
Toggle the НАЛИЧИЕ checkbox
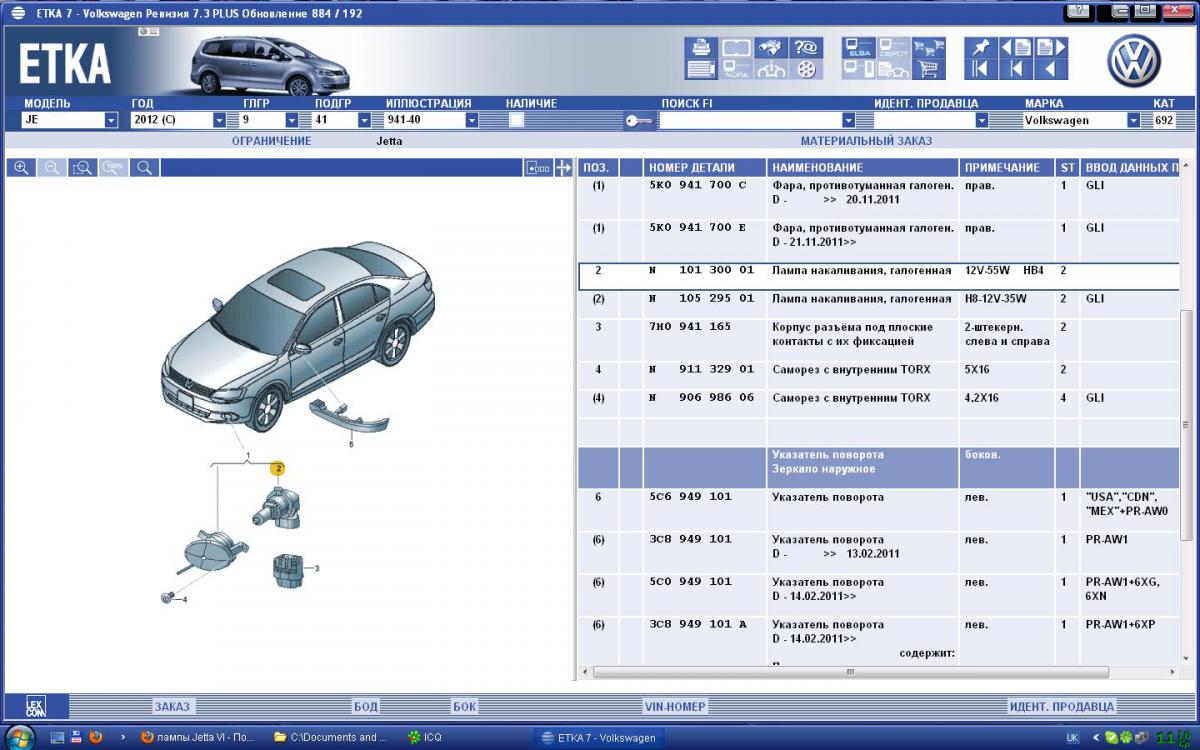(x=516, y=120)
